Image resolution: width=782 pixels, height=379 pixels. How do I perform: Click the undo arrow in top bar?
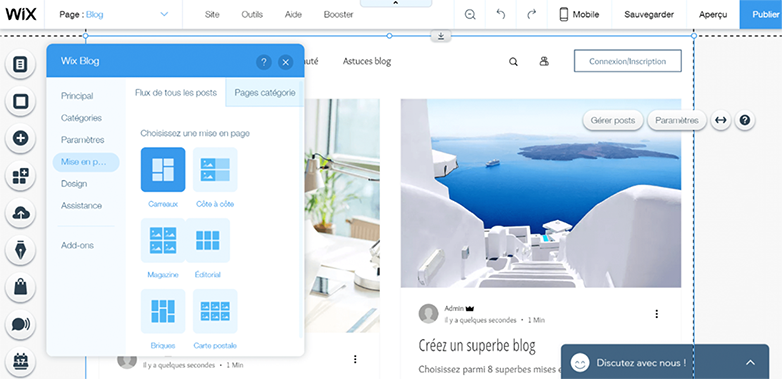point(501,14)
